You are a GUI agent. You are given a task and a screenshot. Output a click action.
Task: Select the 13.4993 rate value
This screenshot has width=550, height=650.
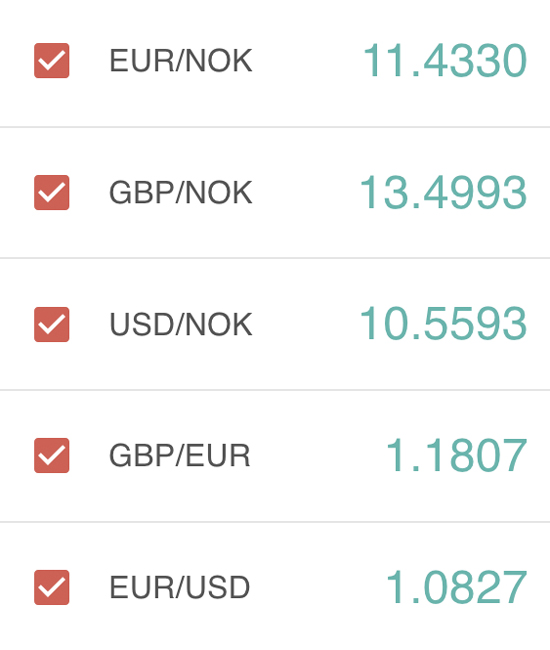(x=443, y=192)
